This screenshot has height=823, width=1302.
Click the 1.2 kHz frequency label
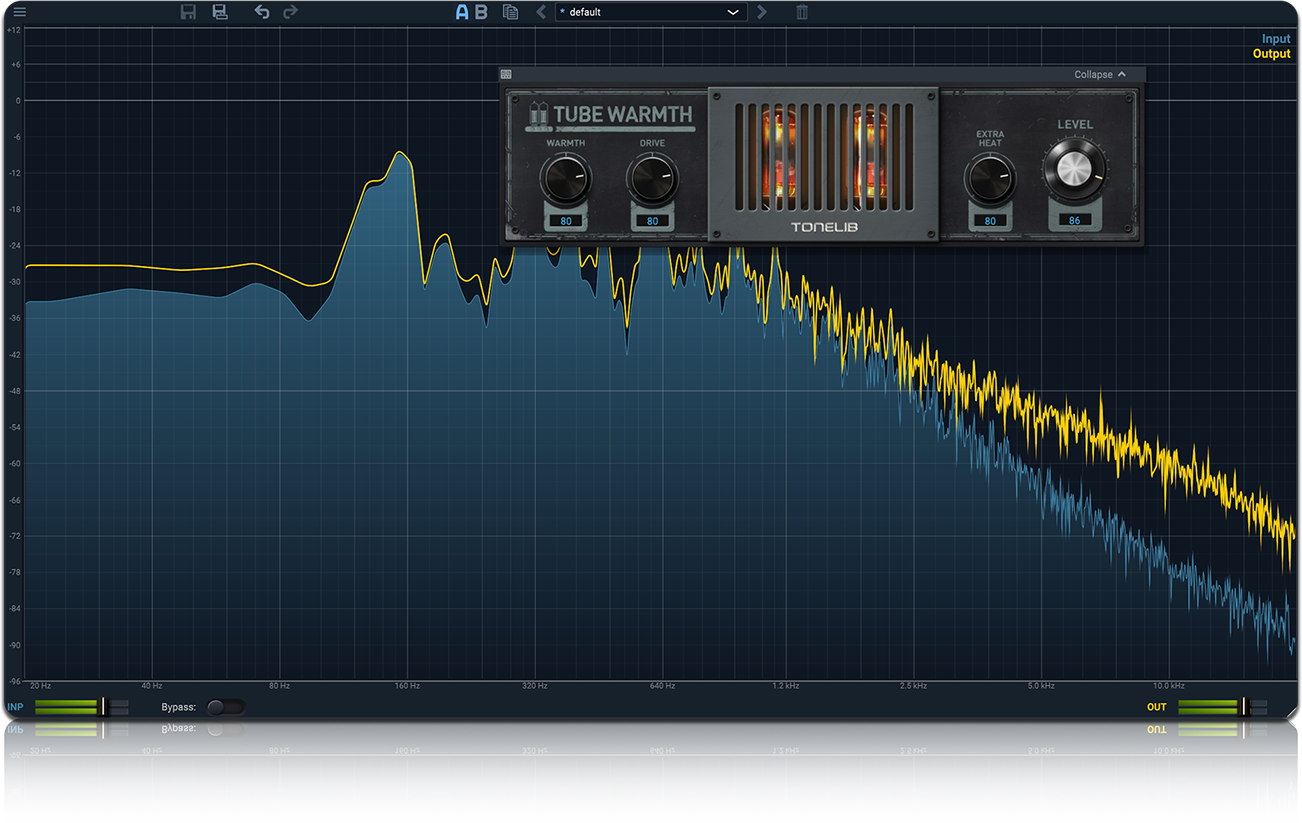[x=786, y=686]
